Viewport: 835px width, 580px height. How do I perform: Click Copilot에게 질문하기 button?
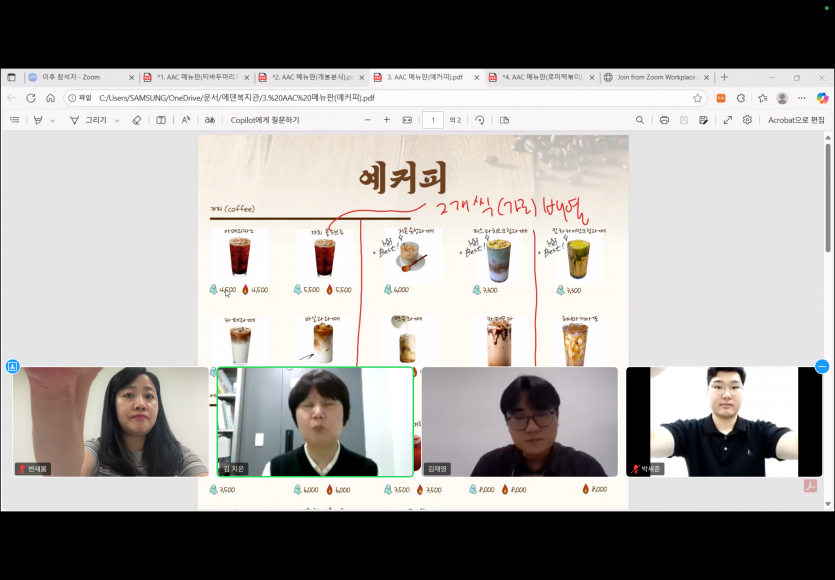(x=264, y=120)
